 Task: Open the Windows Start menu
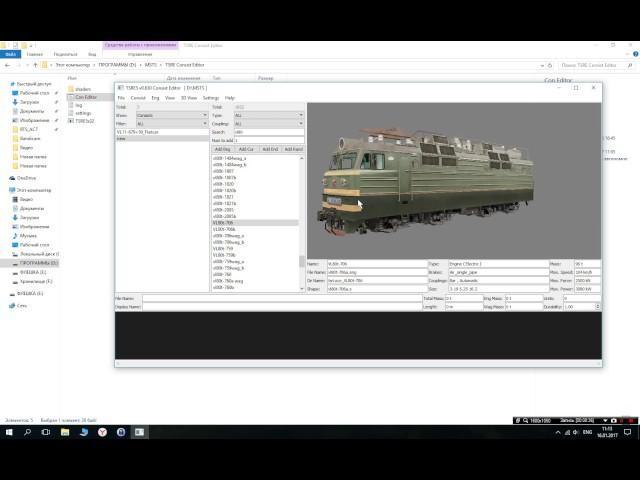(8, 432)
